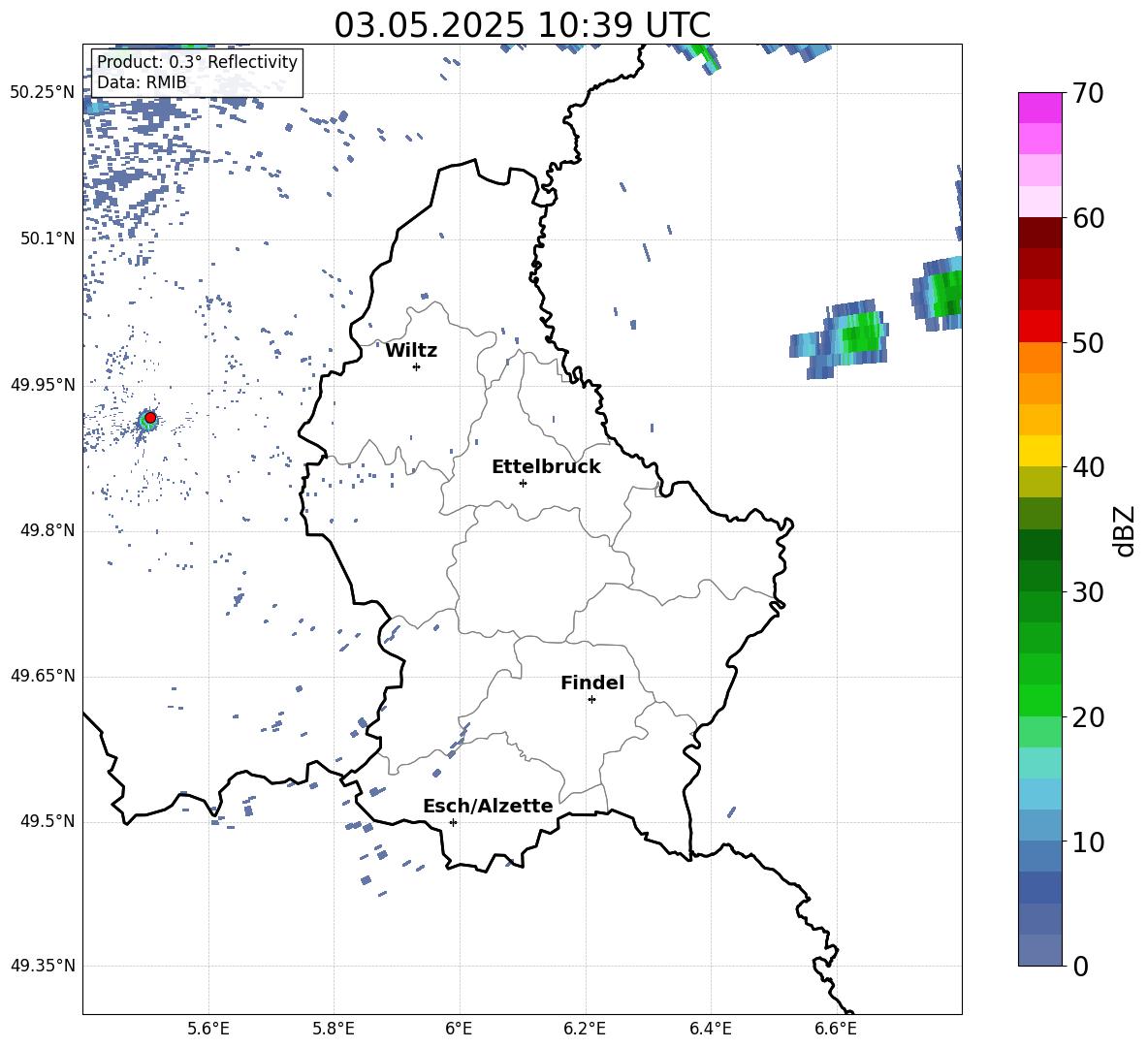Image resolution: width=1148 pixels, height=1048 pixels.
Task: Click the 49.5°N latitude label
Action: (x=48, y=821)
